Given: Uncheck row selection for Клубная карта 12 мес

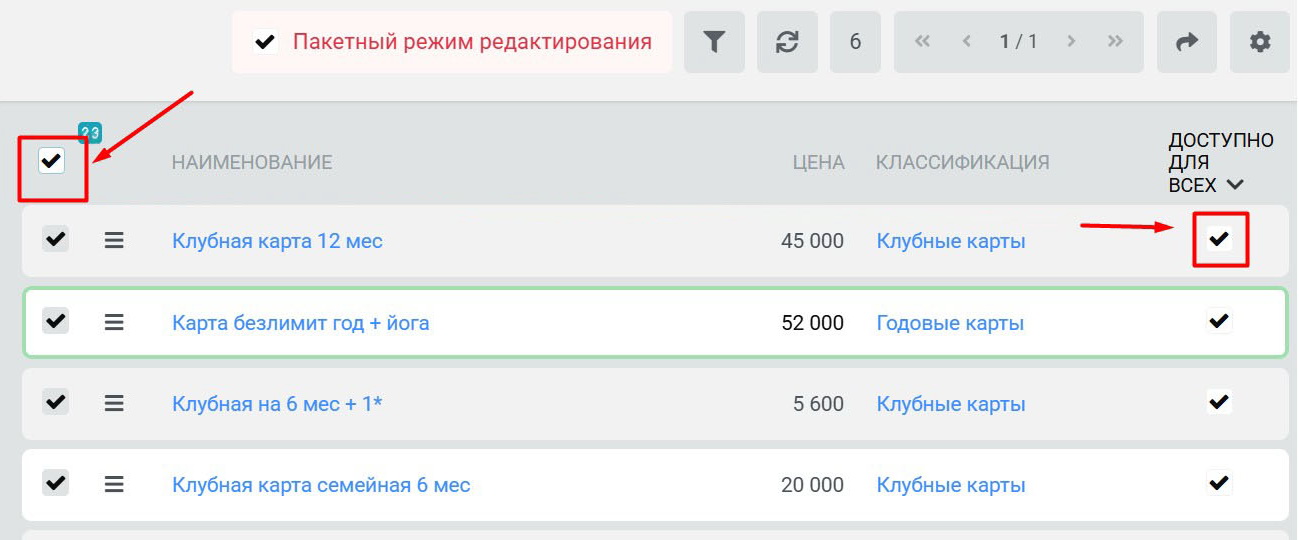Looking at the screenshot, I should tap(55, 239).
